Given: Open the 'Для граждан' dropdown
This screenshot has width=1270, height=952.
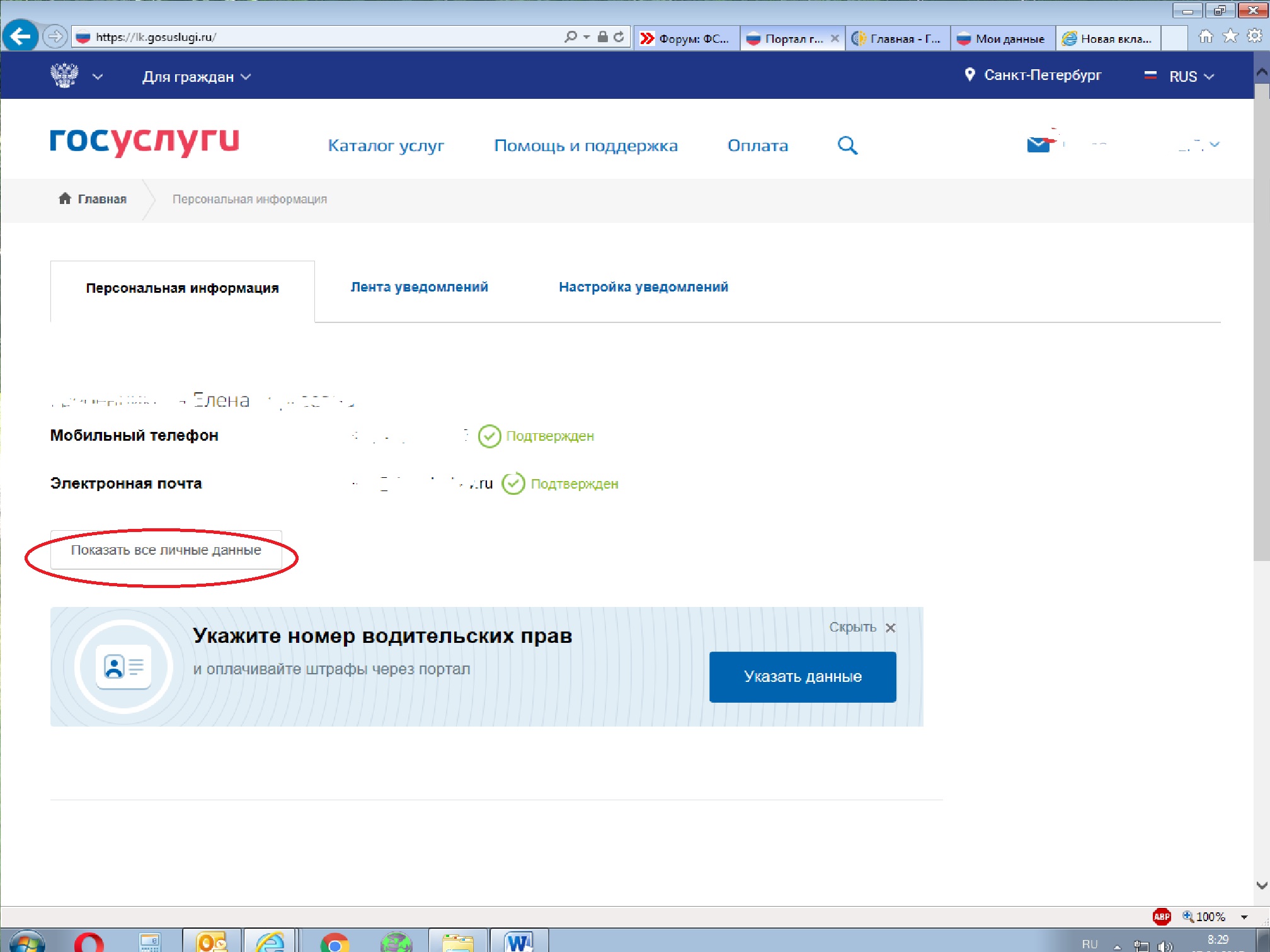Looking at the screenshot, I should pyautogui.click(x=197, y=77).
